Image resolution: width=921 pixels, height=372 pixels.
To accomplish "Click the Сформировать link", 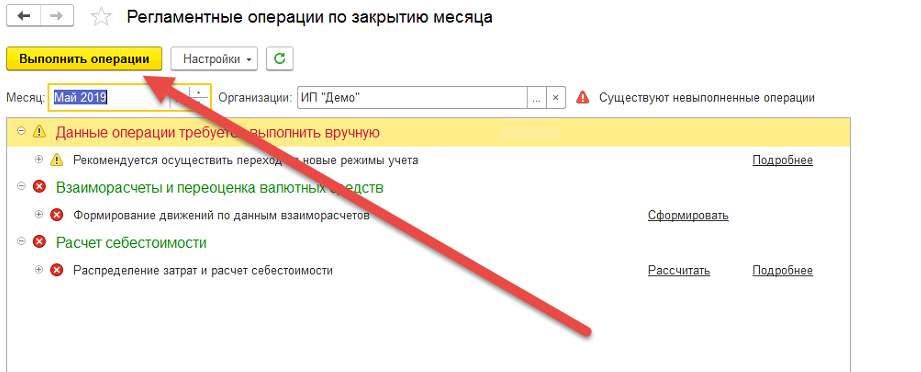I will [x=688, y=215].
